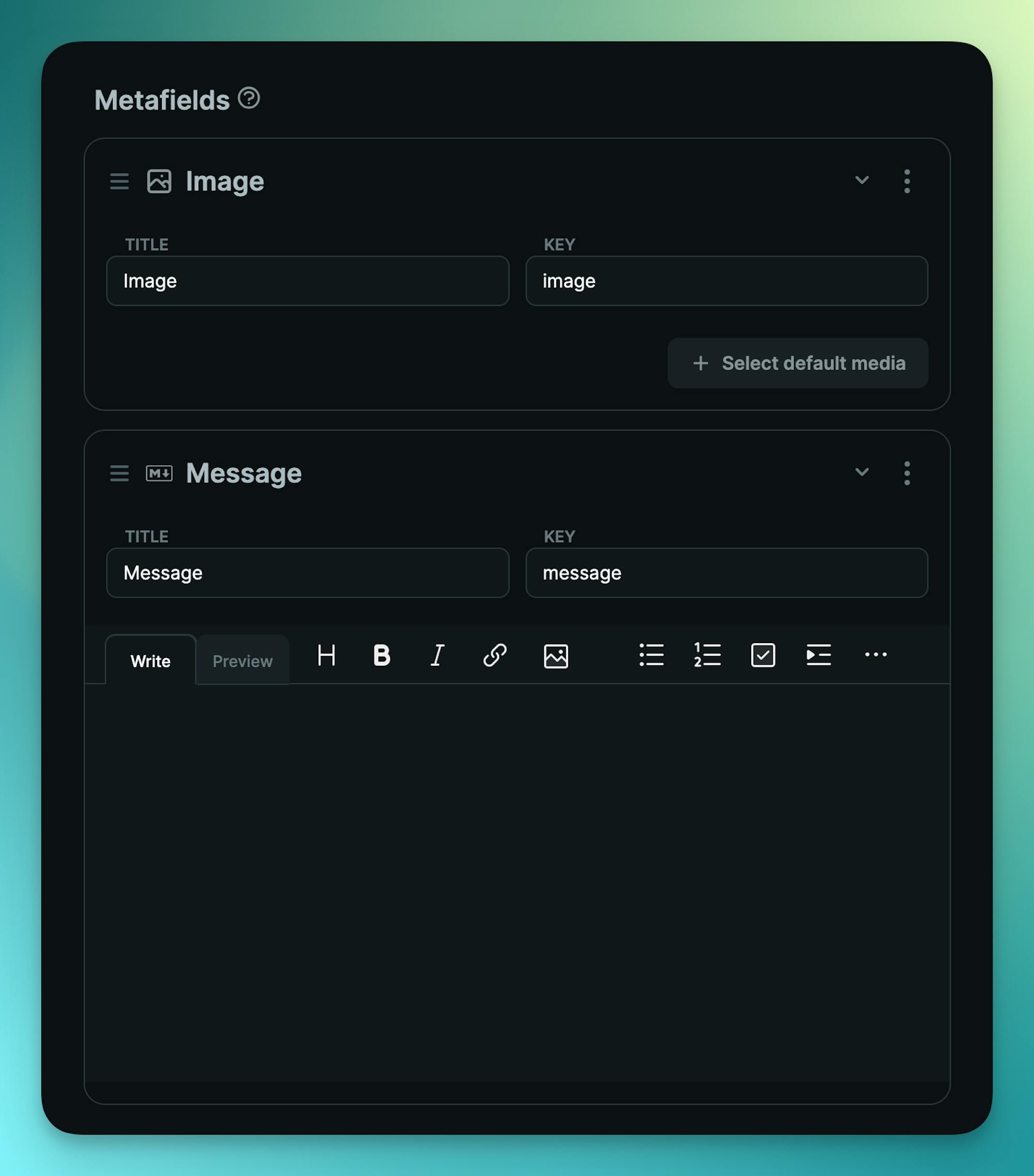Viewport: 1034px width, 1176px height.
Task: Open the Image field options menu
Action: pyautogui.click(x=907, y=180)
